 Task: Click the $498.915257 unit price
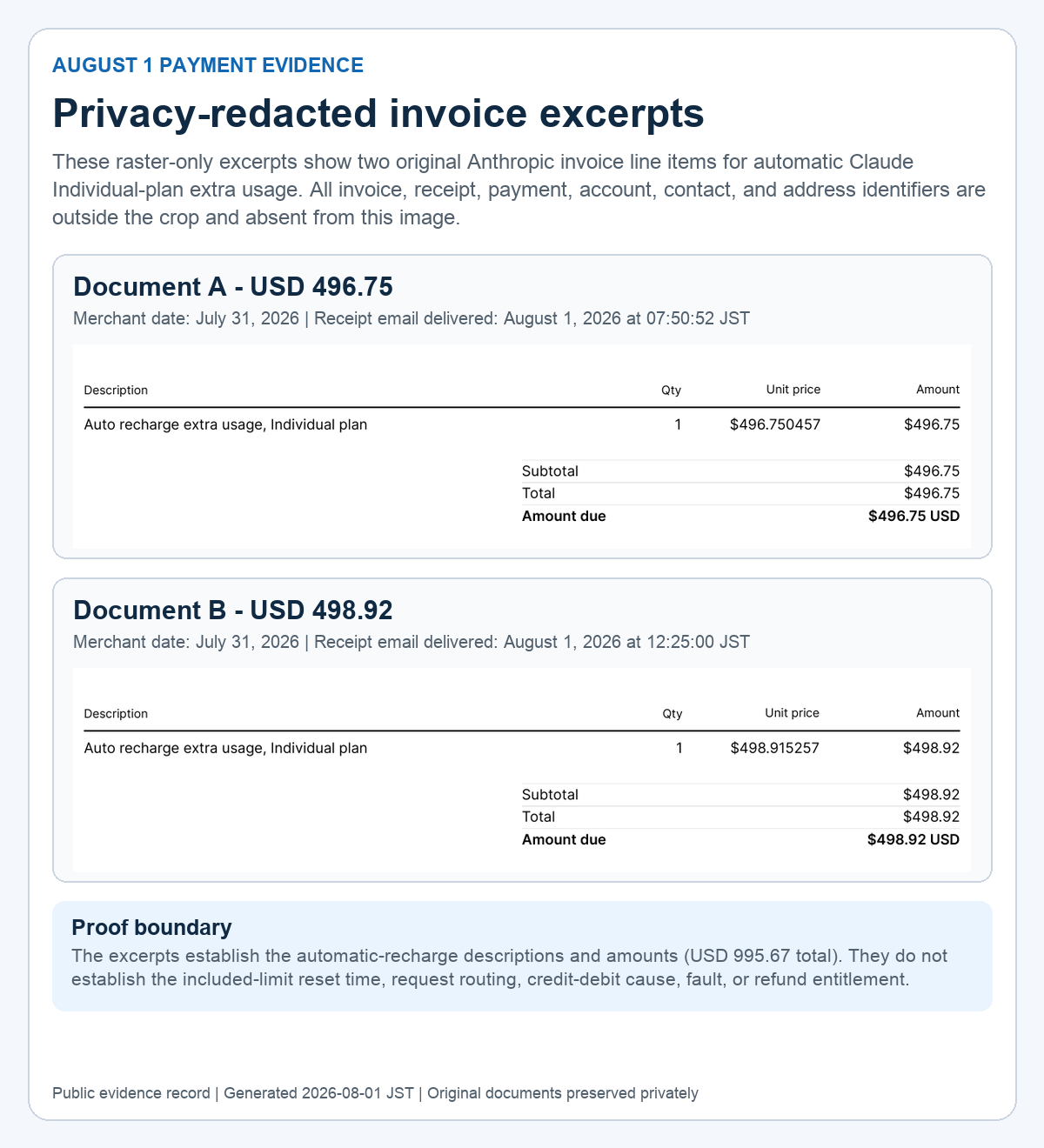(775, 749)
